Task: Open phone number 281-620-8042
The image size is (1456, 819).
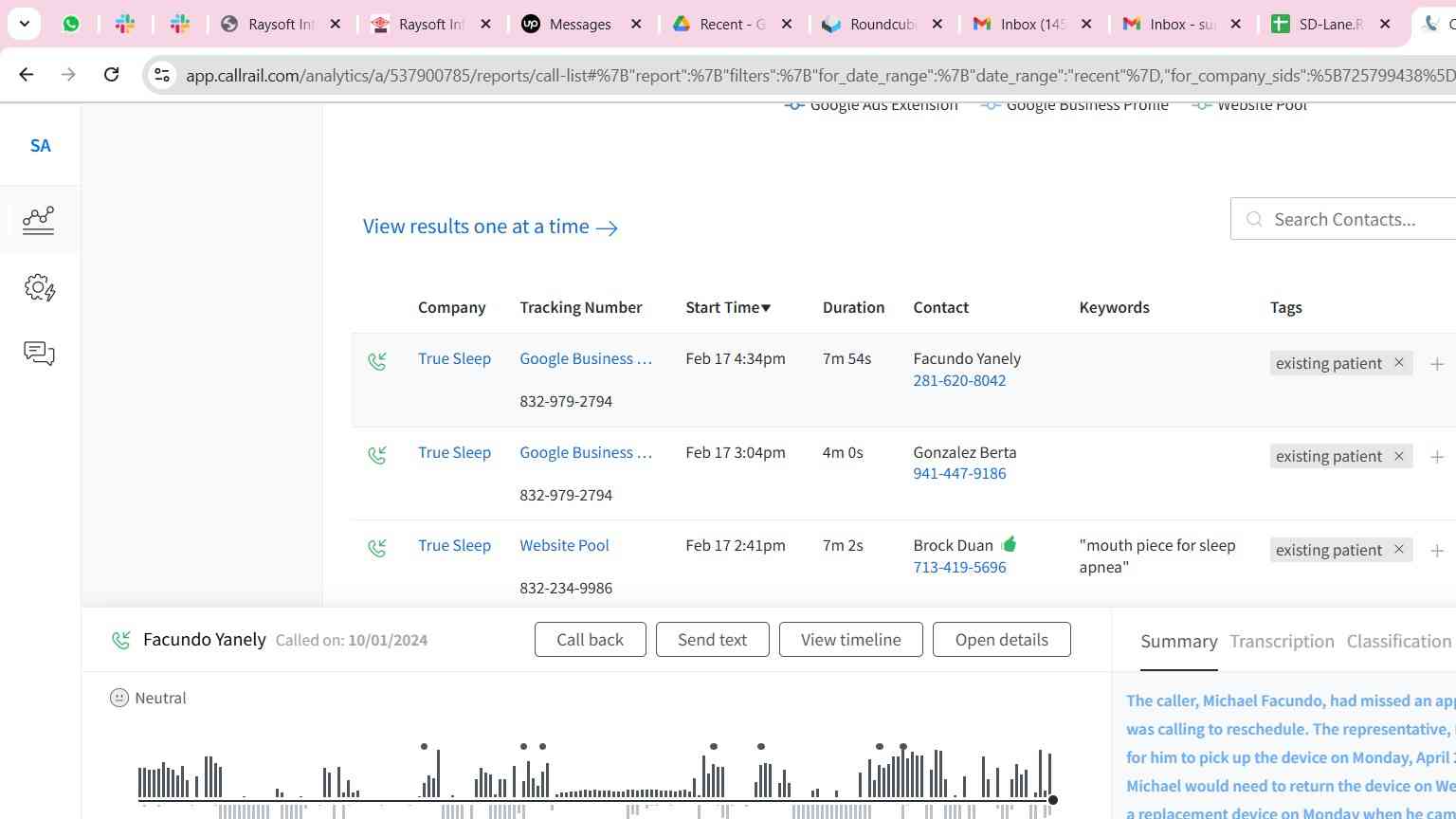Action: (x=959, y=380)
